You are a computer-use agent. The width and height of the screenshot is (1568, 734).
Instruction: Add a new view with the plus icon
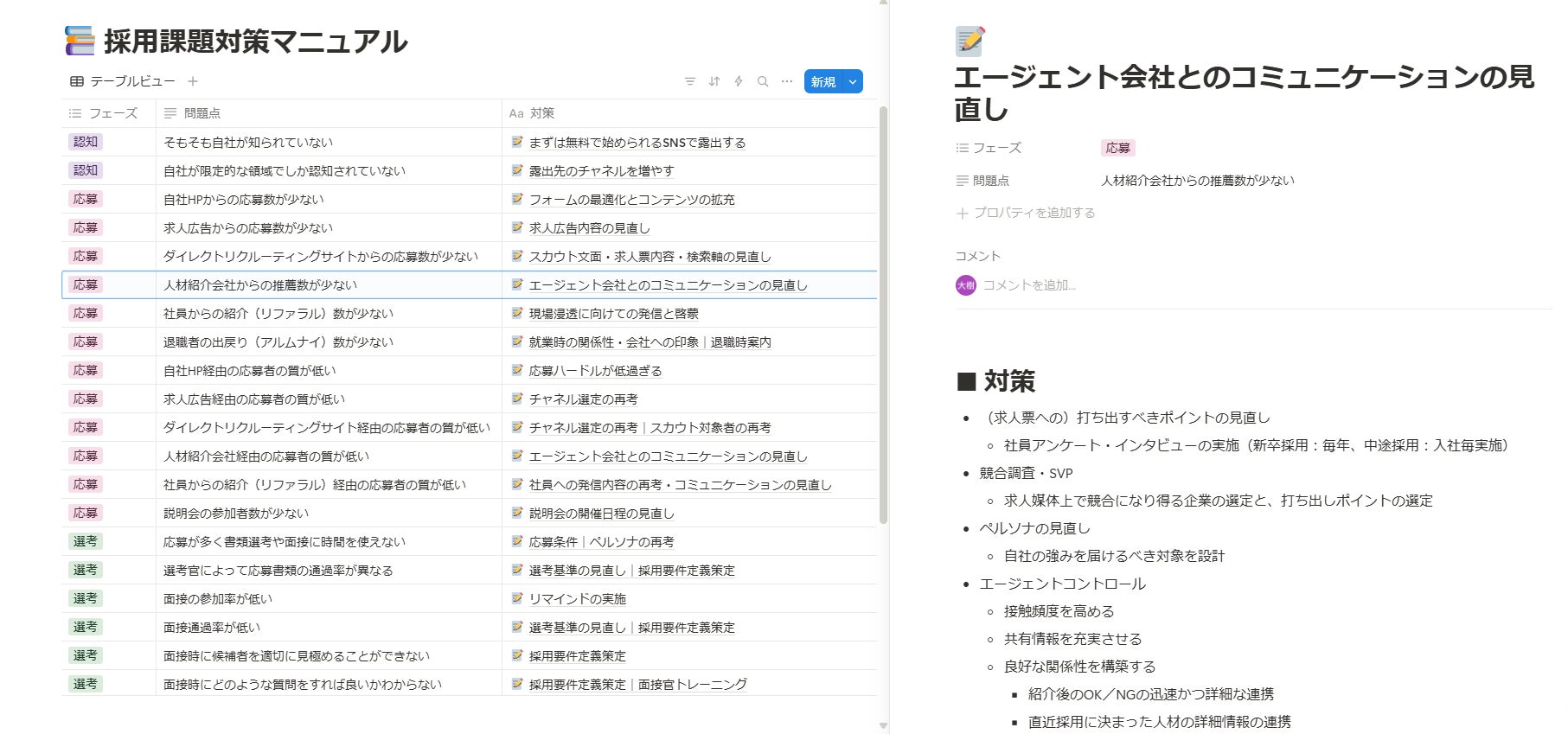click(193, 81)
